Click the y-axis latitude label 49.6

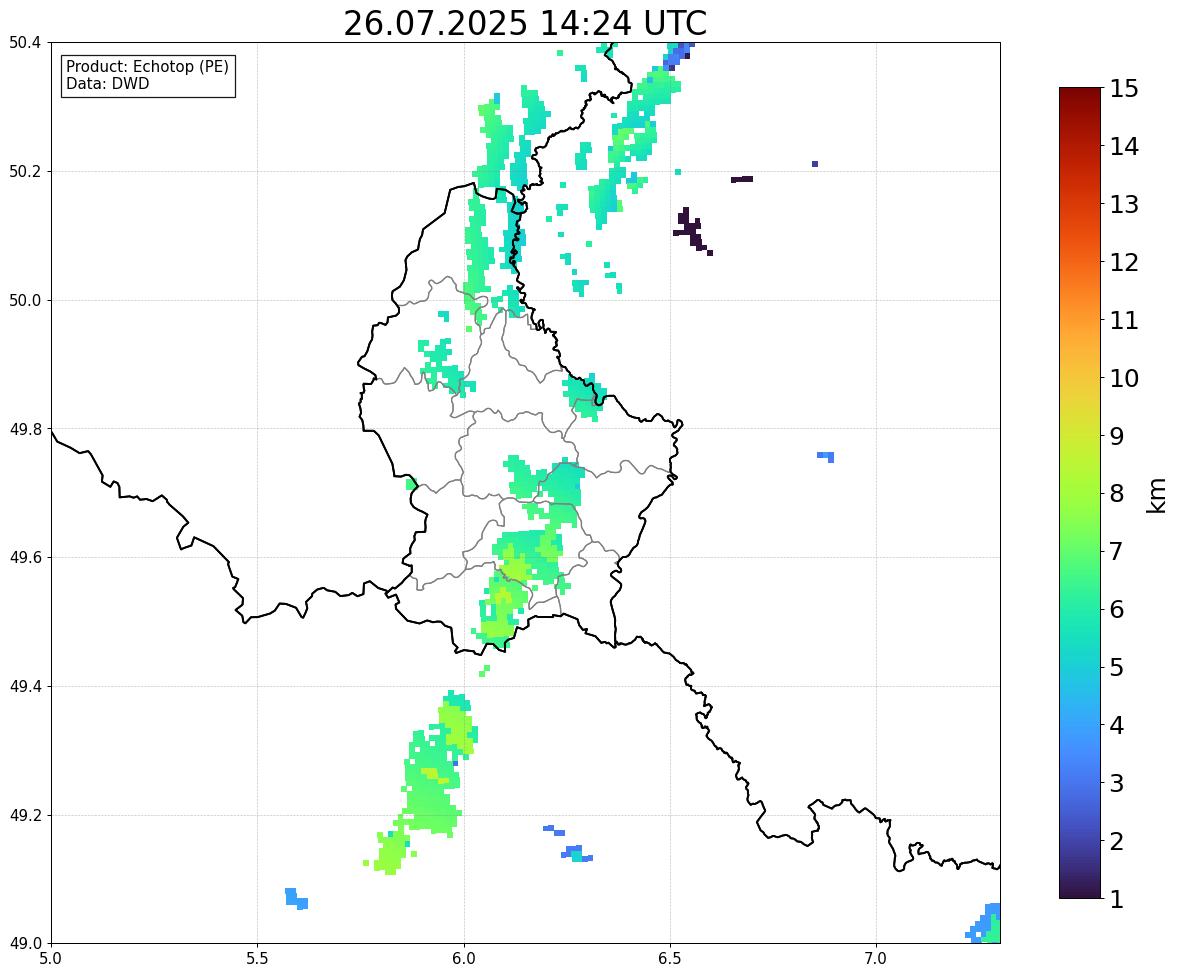click(x=25, y=557)
